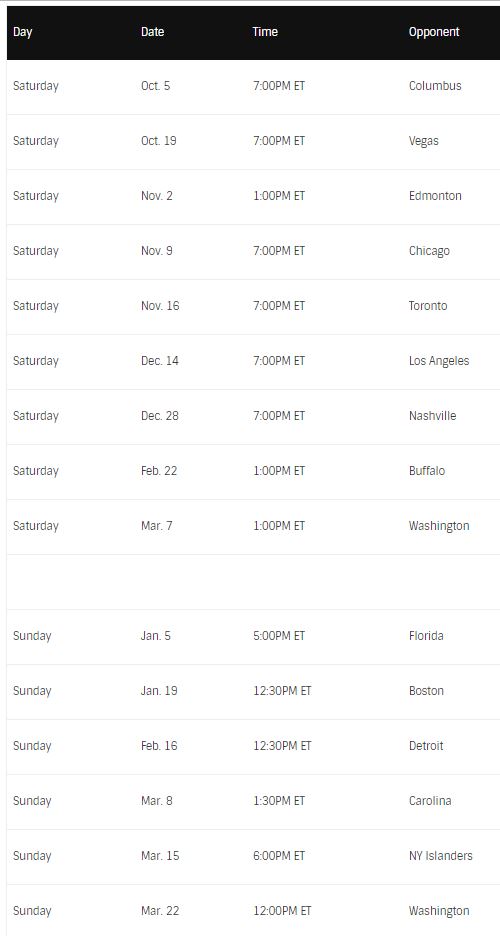500x936 pixels.
Task: Click the Day column header
Action: [x=22, y=32]
